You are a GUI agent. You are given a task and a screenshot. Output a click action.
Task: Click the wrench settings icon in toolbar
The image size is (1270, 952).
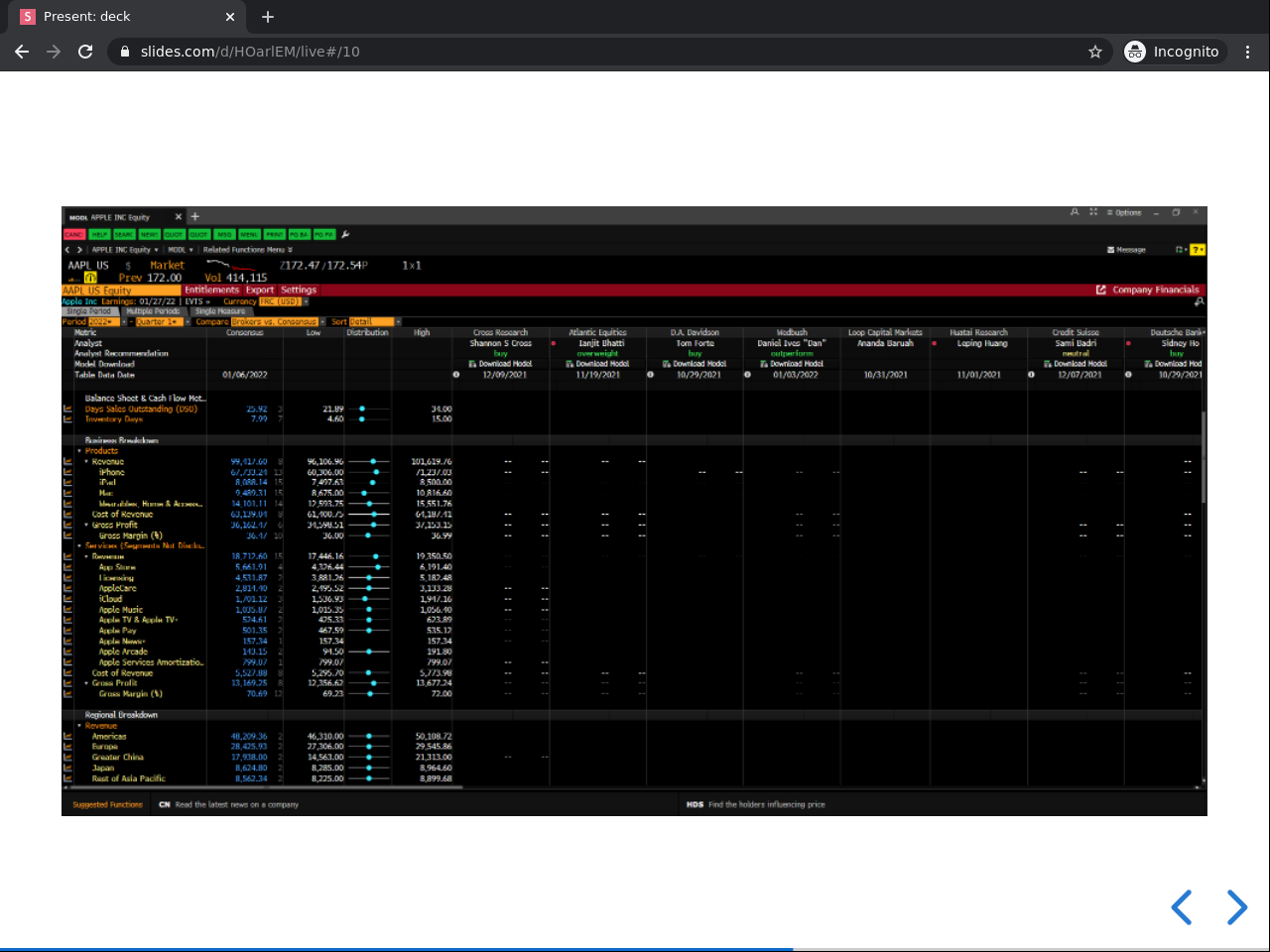point(345,235)
